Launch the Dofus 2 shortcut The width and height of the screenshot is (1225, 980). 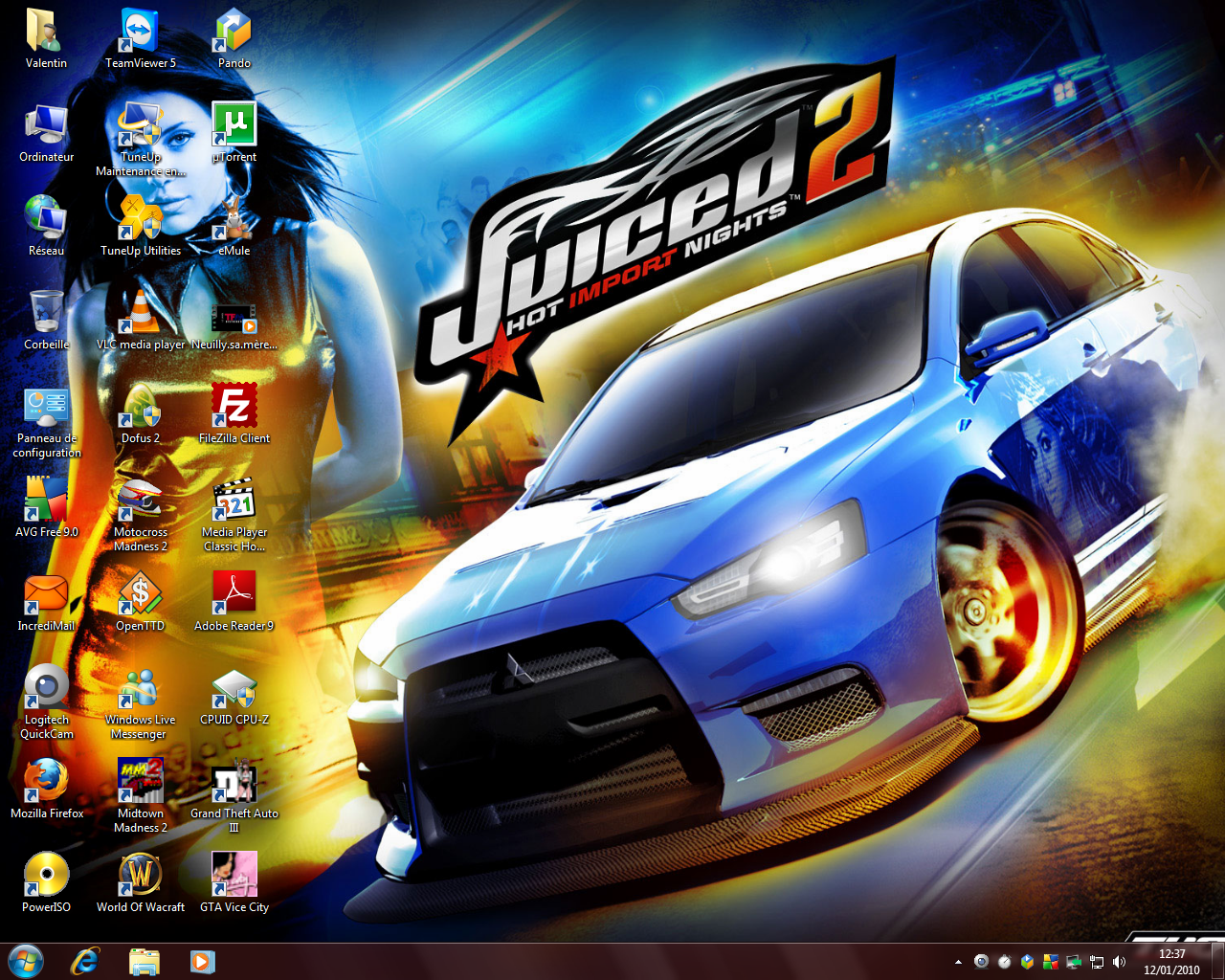click(x=141, y=413)
